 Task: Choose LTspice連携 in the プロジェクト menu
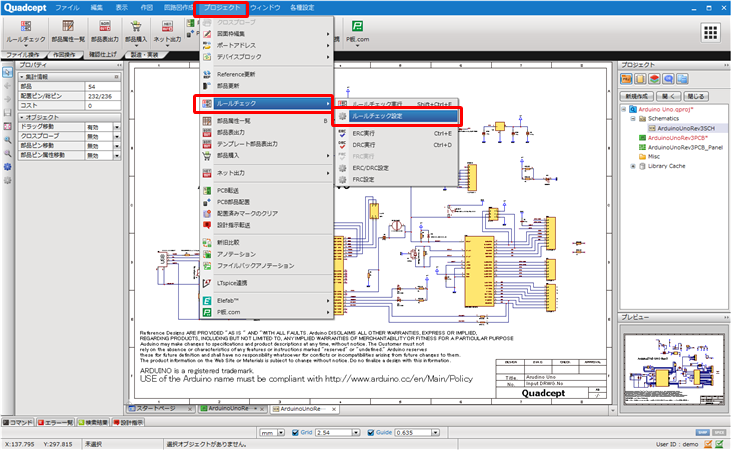(266, 283)
